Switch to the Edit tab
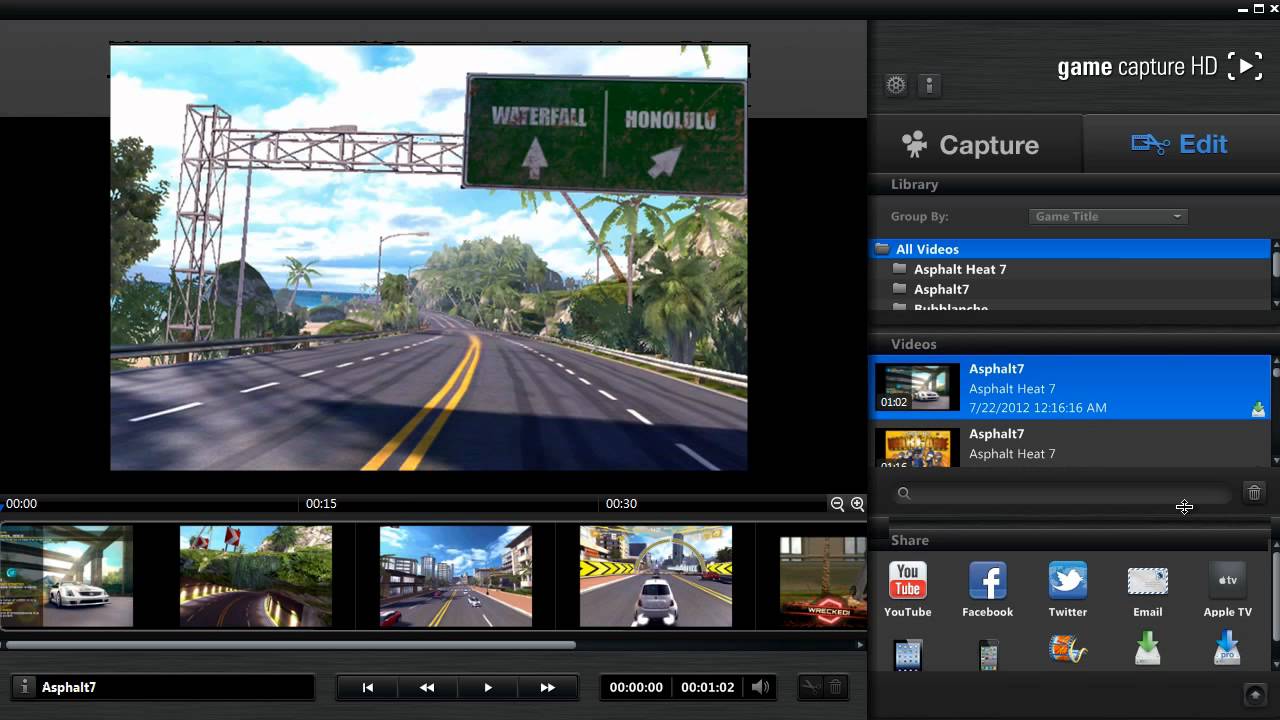The height and width of the screenshot is (720, 1280). click(1181, 144)
